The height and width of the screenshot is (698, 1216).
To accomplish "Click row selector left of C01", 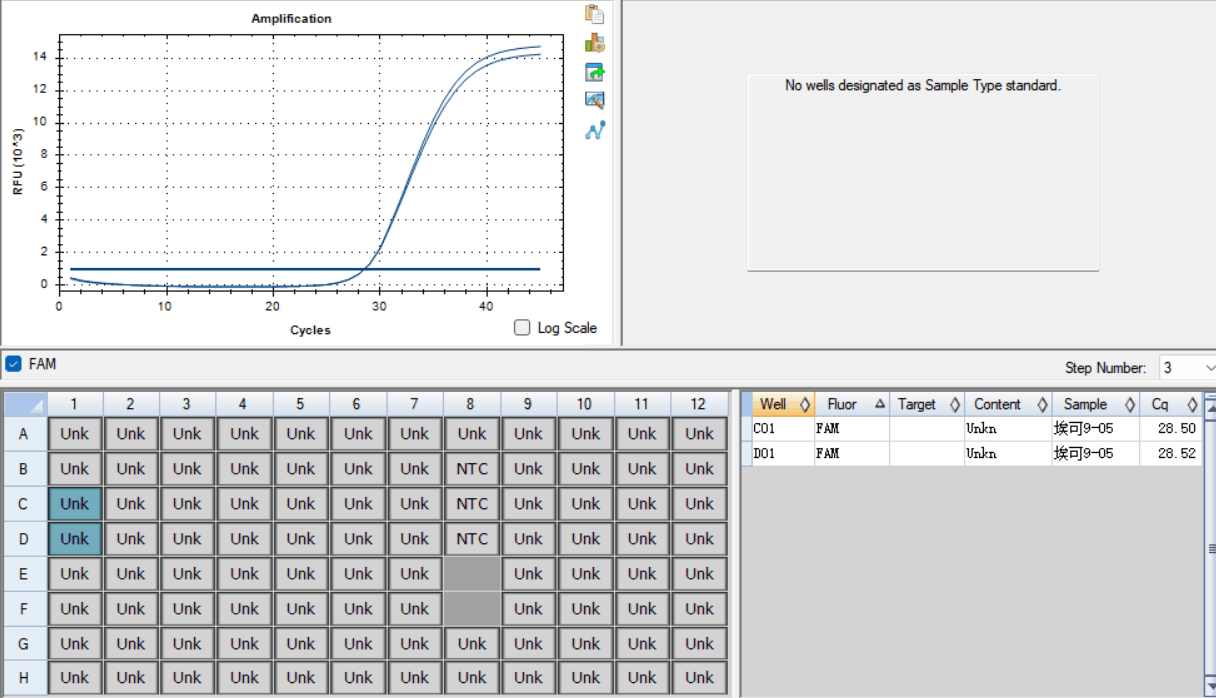I will (746, 429).
